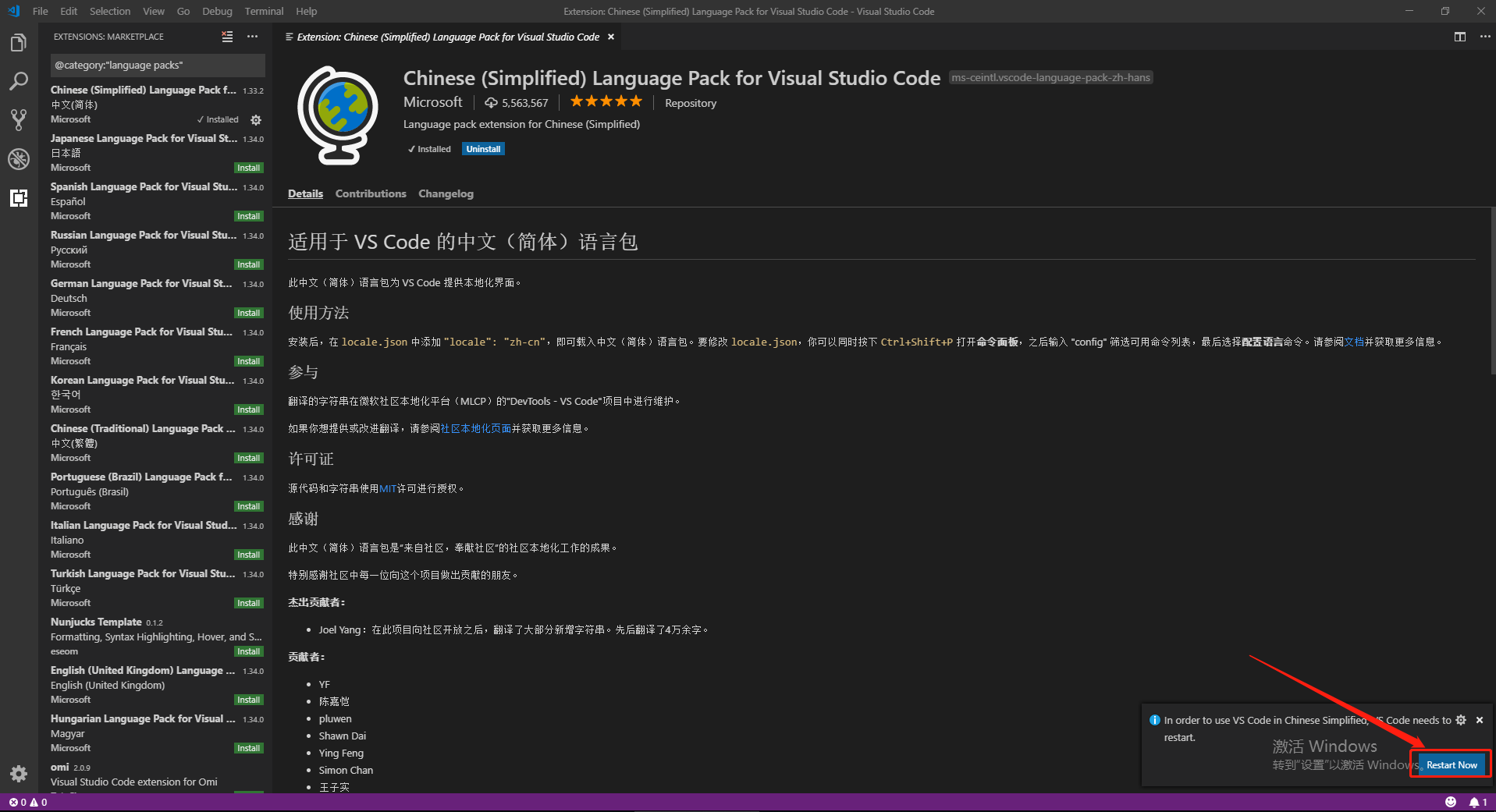The height and width of the screenshot is (812, 1496).
Task: Dismiss the restart notification
Action: pos(1480,720)
